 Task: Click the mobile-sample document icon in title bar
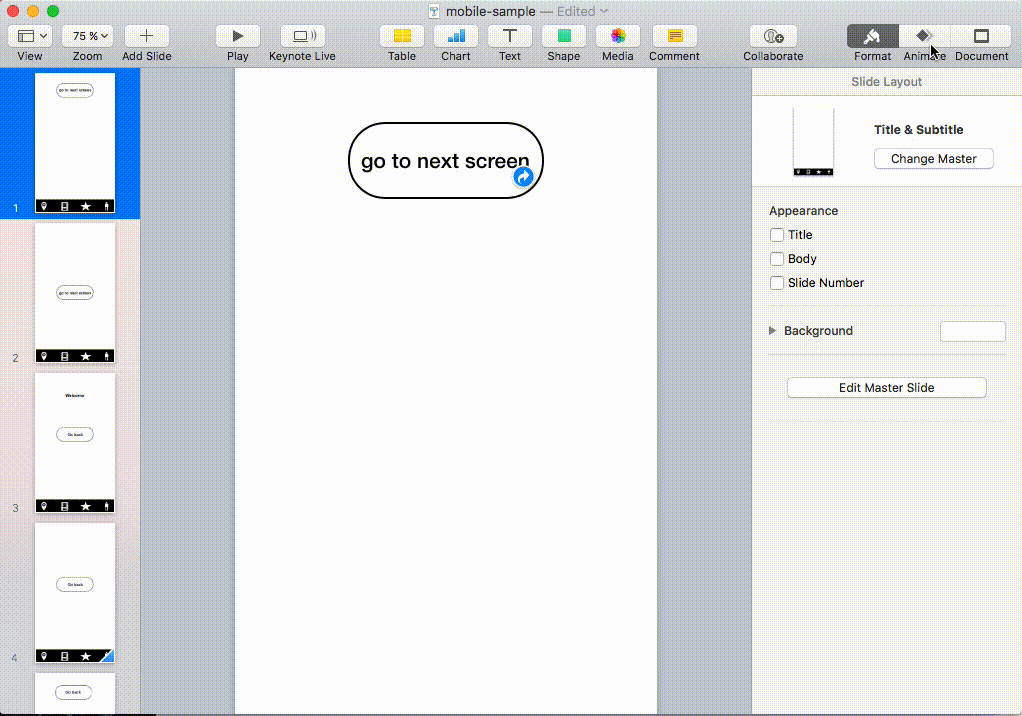[x=434, y=11]
